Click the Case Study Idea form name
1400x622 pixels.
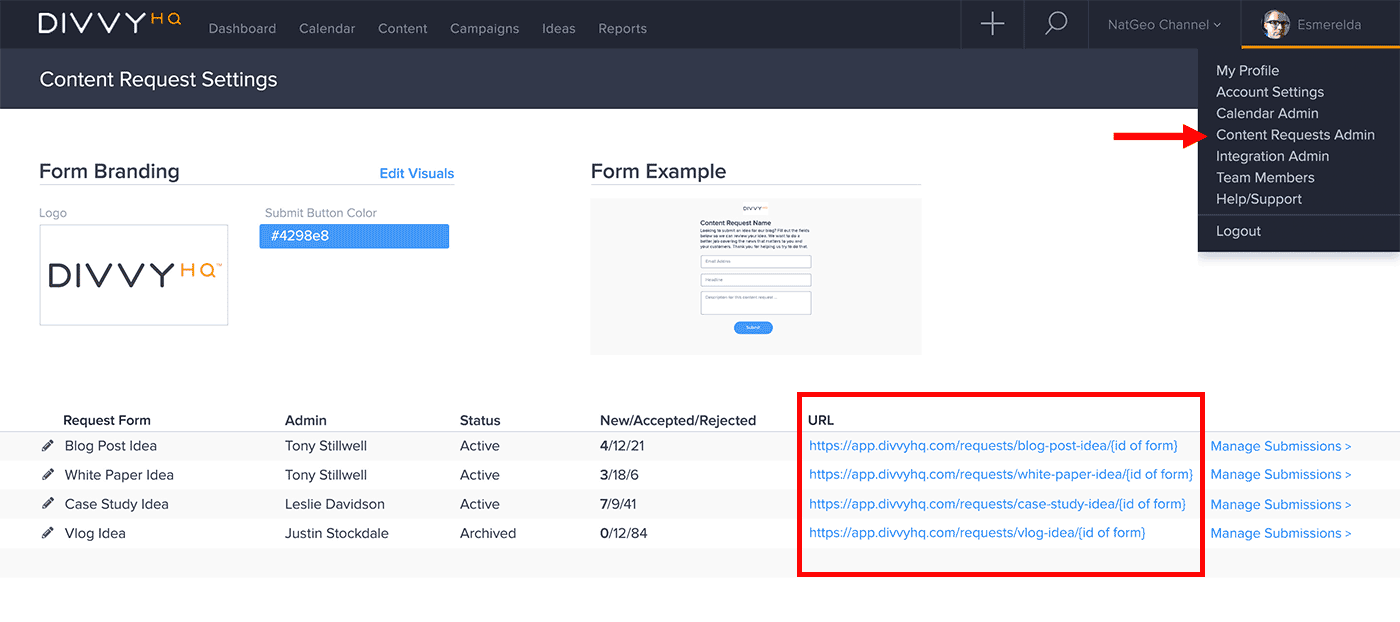pyautogui.click(x=117, y=504)
